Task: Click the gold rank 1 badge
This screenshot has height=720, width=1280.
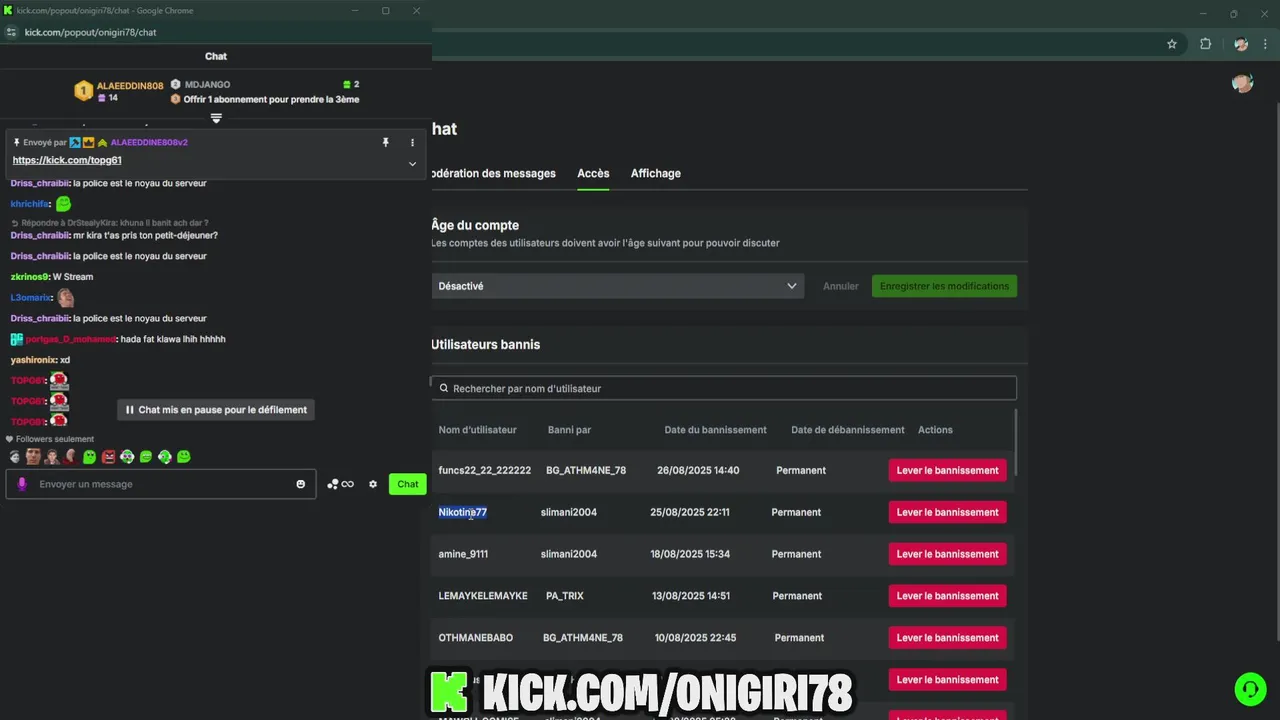Action: pos(84,91)
